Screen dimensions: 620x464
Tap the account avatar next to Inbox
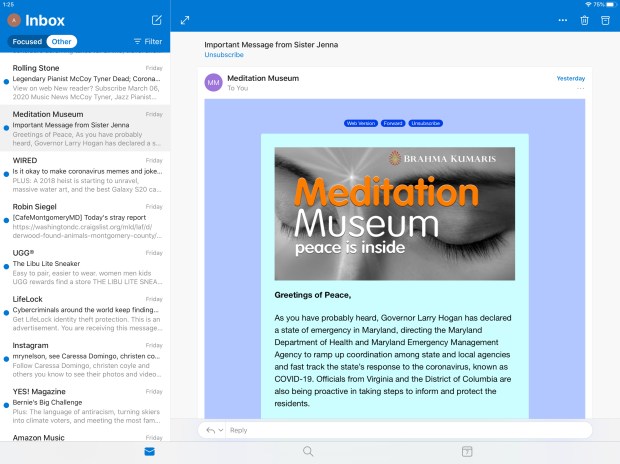pos(14,20)
